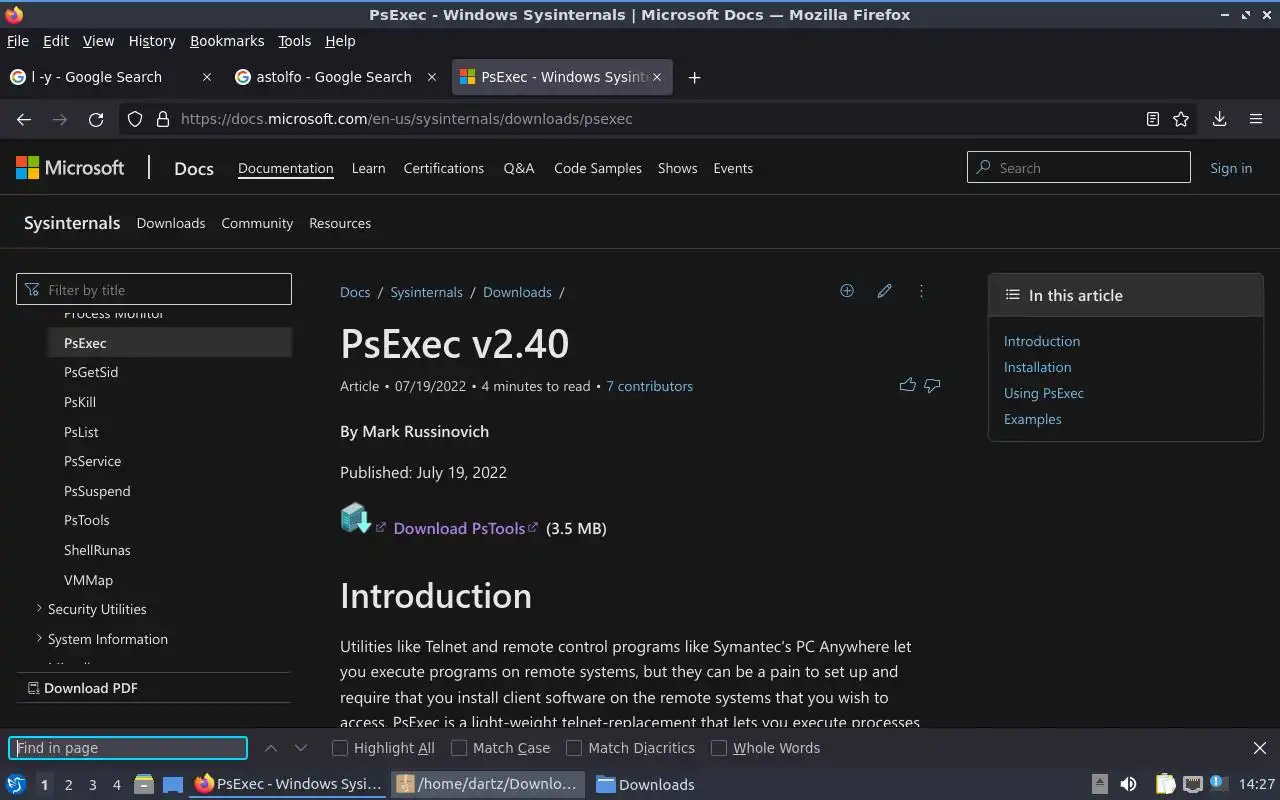This screenshot has height=800, width=1280.
Task: Open the Edit menu
Action: (x=56, y=41)
